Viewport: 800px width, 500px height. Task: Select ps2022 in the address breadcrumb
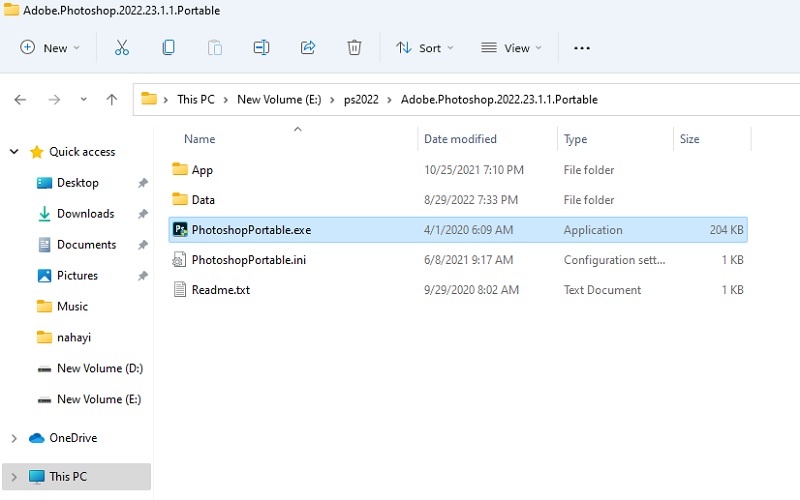(361, 99)
